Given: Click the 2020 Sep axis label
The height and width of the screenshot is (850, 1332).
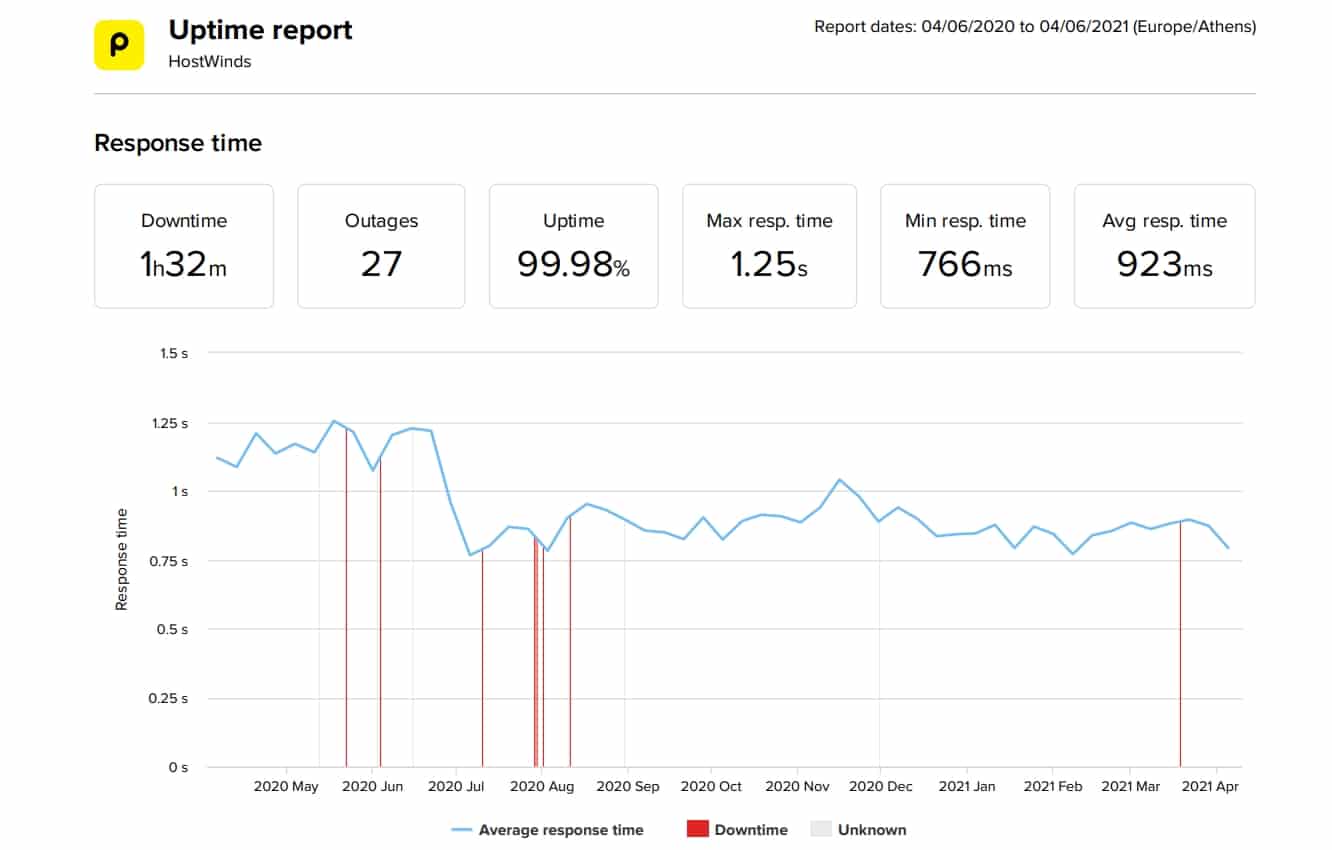Looking at the screenshot, I should [x=628, y=787].
